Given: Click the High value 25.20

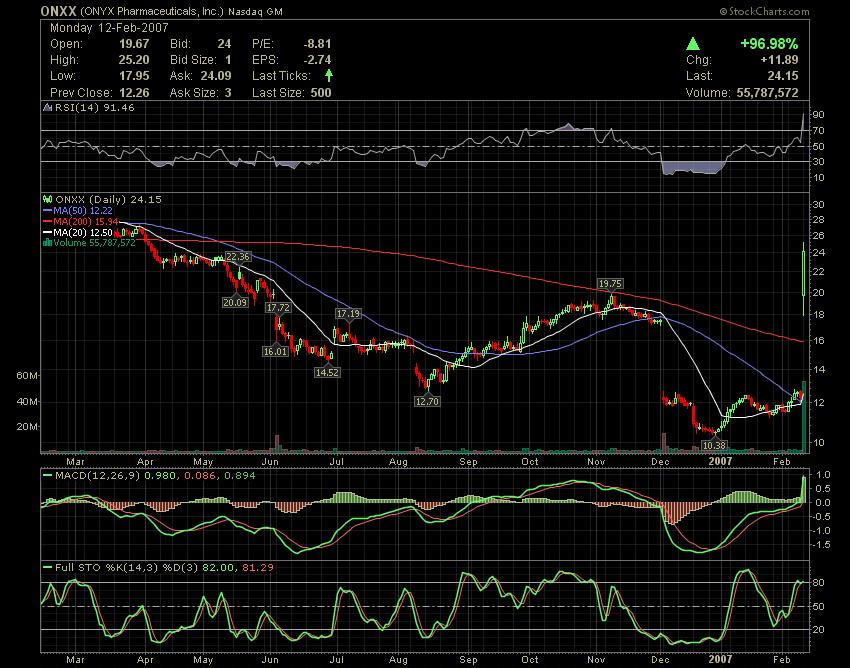Looking at the screenshot, I should tap(134, 60).
